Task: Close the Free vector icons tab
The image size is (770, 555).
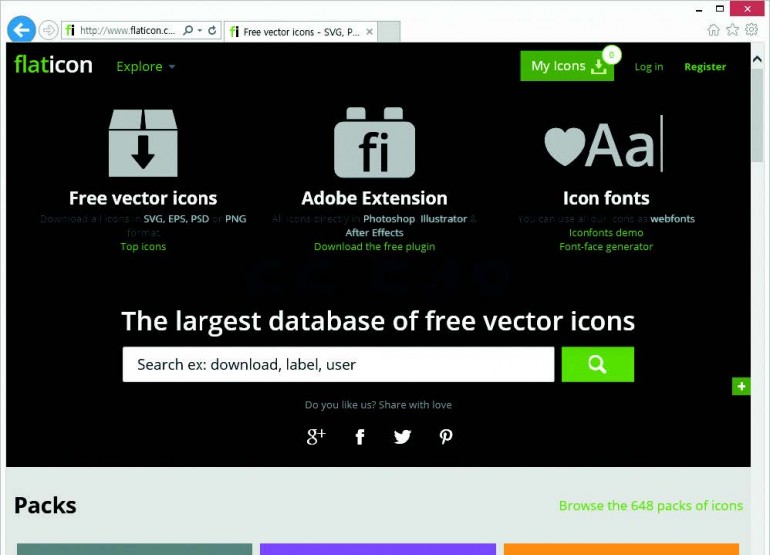Action: (369, 32)
